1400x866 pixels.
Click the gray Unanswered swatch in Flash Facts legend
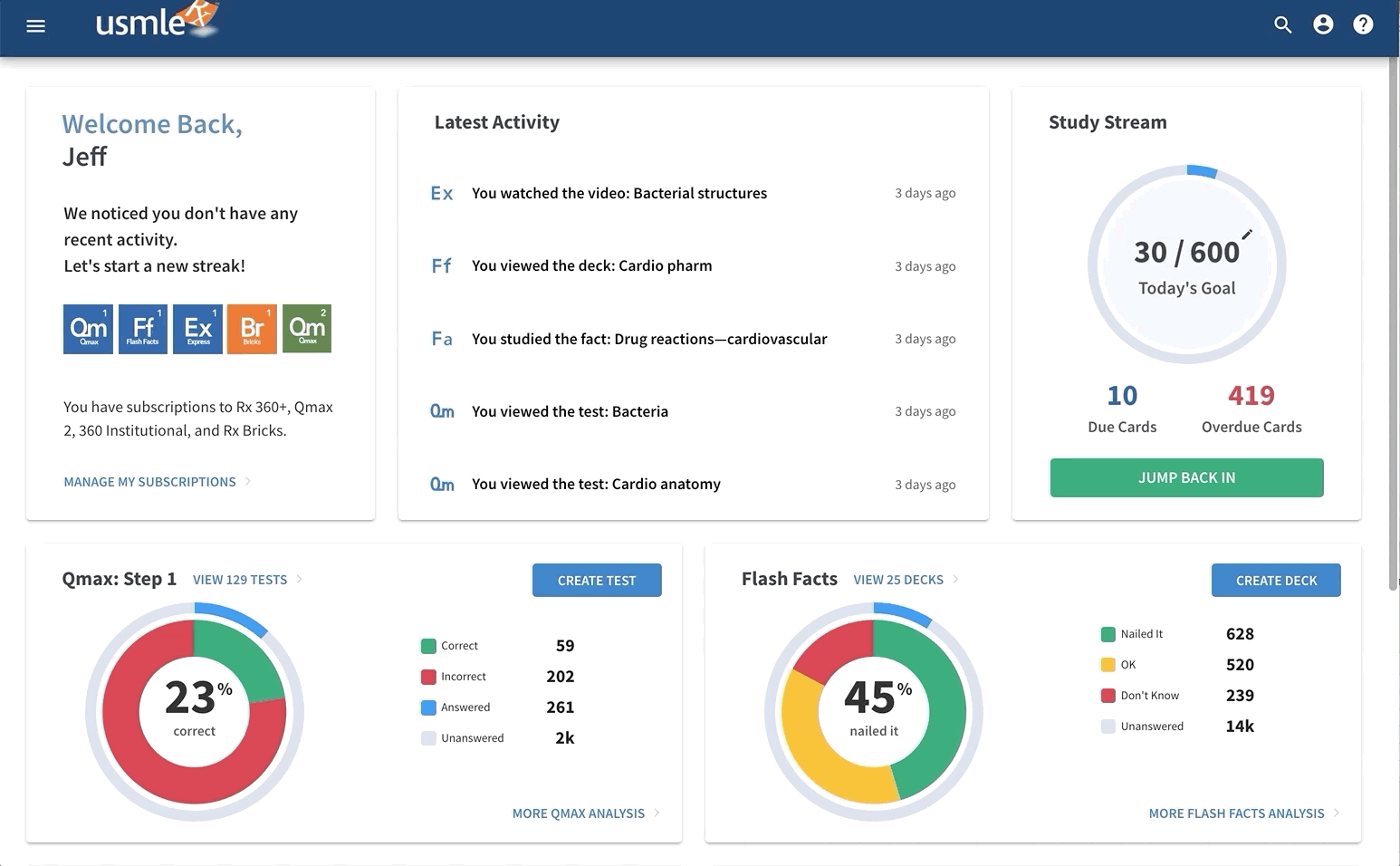click(1108, 726)
